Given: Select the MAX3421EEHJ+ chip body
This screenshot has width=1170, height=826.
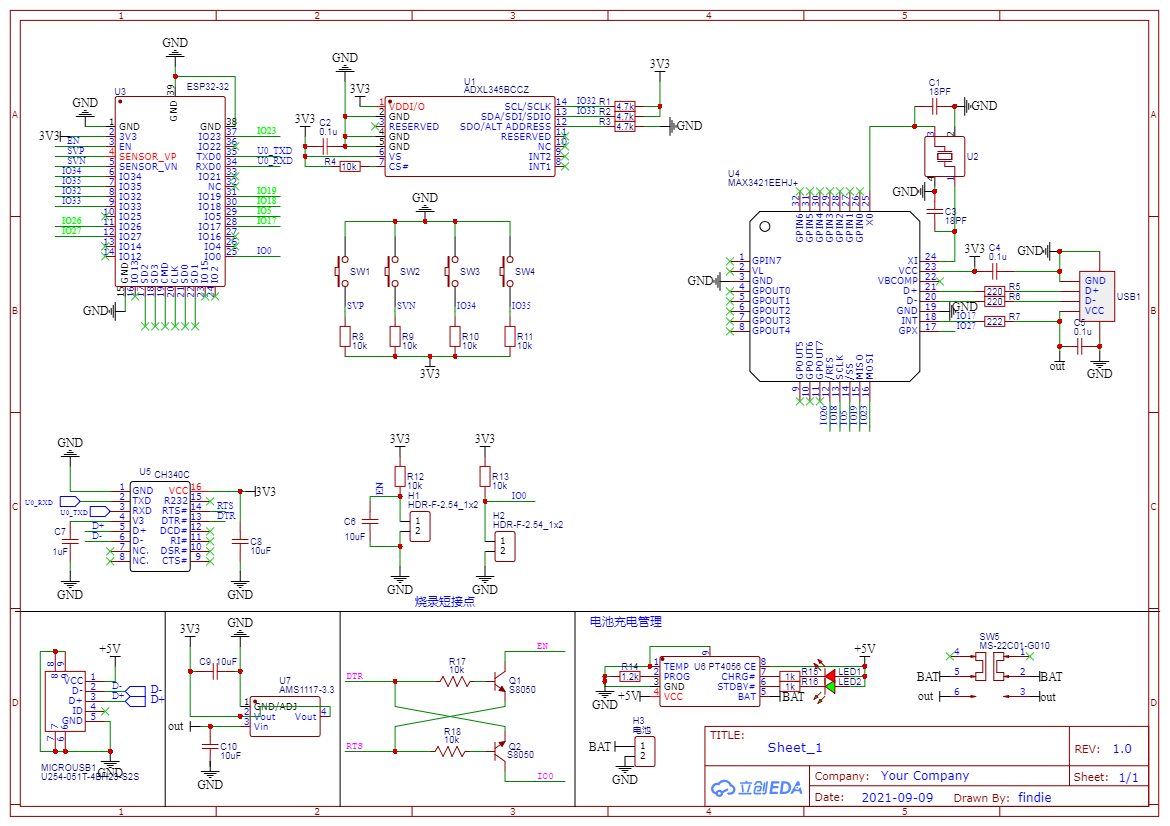Looking at the screenshot, I should click(834, 296).
